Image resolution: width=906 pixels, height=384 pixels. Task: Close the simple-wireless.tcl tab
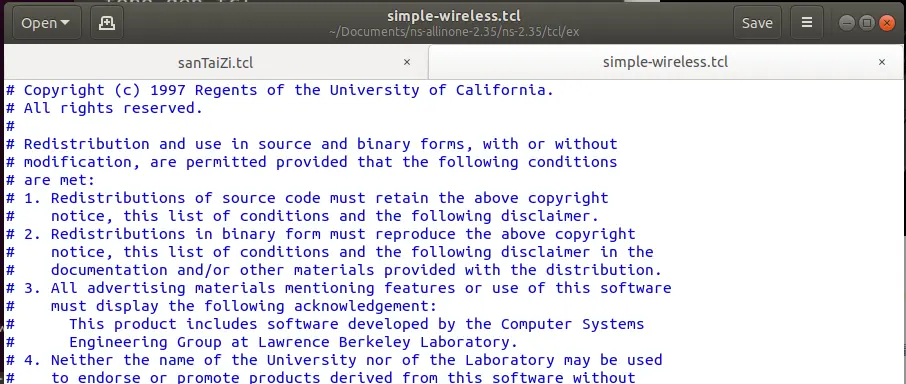(x=882, y=62)
